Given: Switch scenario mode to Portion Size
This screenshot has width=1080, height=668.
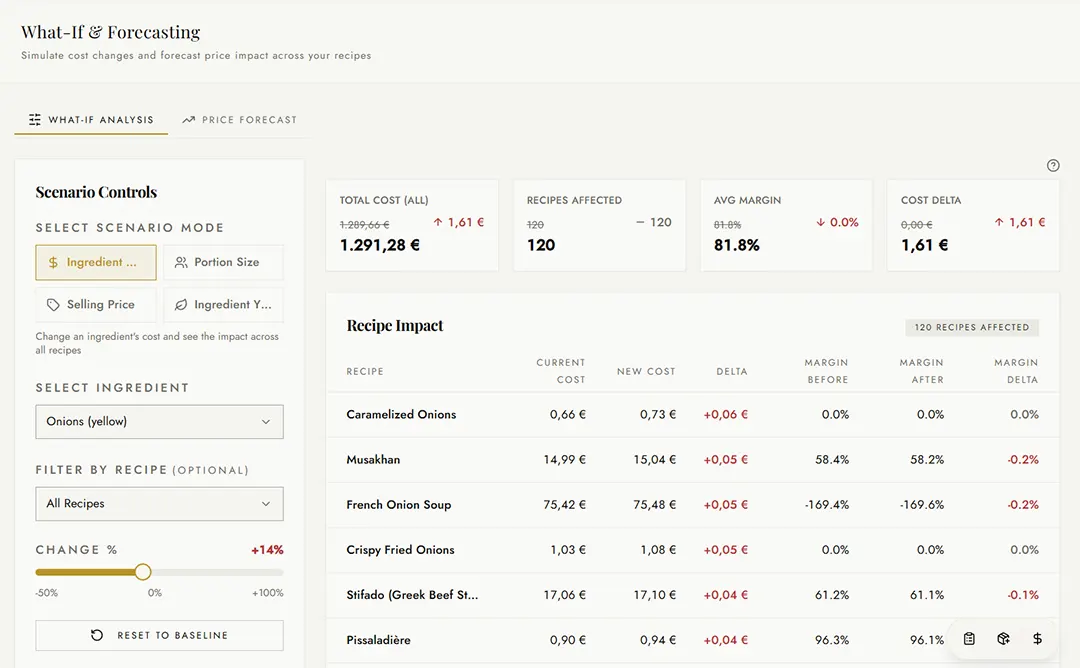Looking at the screenshot, I should click(223, 262).
